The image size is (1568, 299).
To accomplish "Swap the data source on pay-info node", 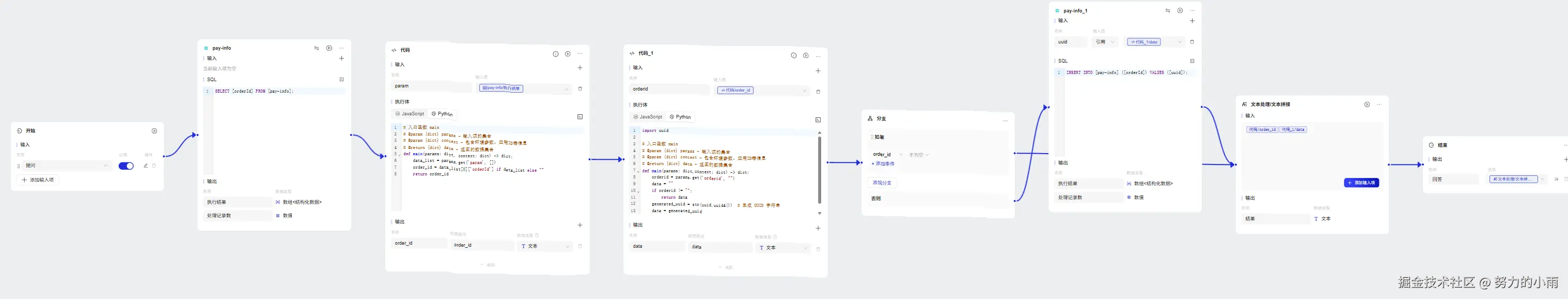I will click(x=317, y=48).
